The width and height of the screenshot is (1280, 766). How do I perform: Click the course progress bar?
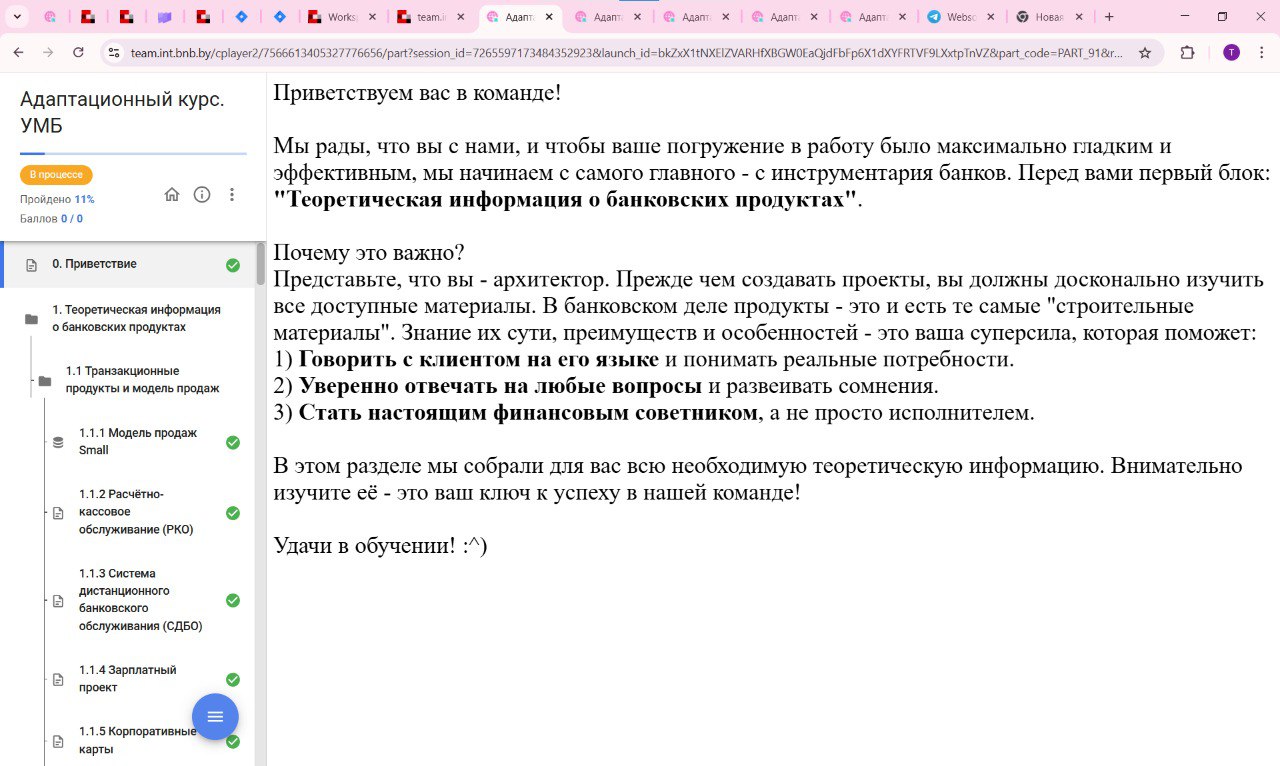click(133, 154)
